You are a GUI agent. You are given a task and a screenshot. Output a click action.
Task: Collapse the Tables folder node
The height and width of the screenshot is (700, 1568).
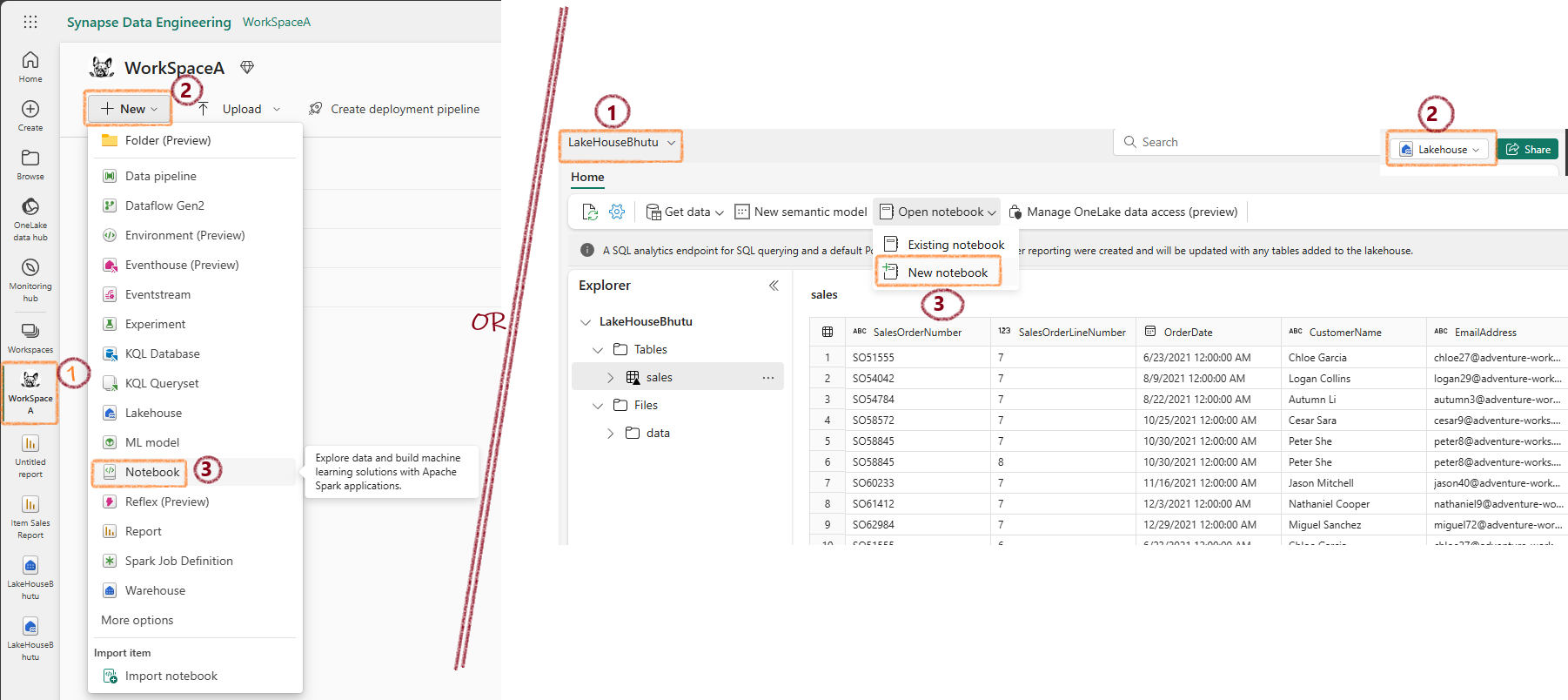click(598, 350)
